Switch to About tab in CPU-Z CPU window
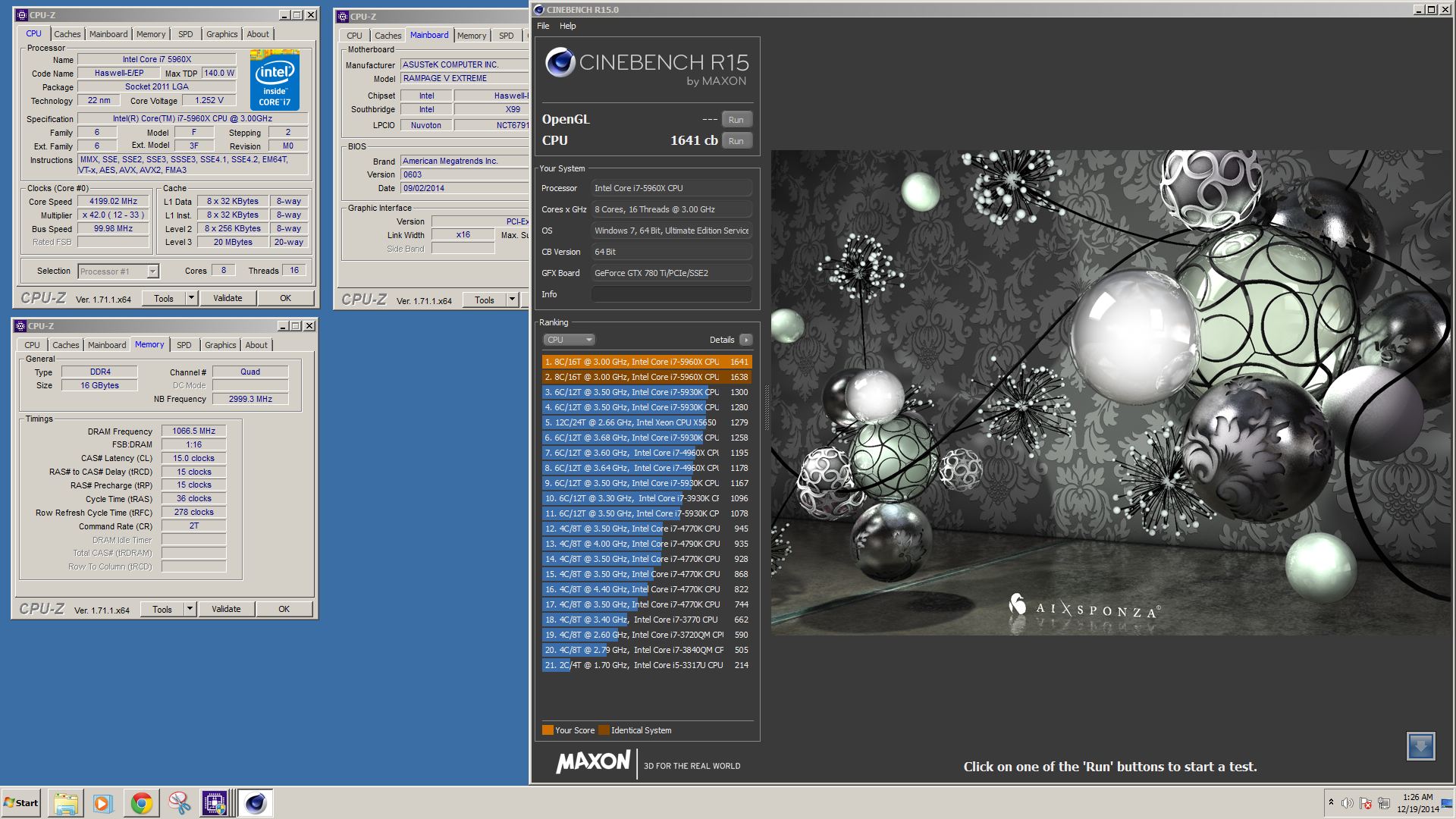 258,34
